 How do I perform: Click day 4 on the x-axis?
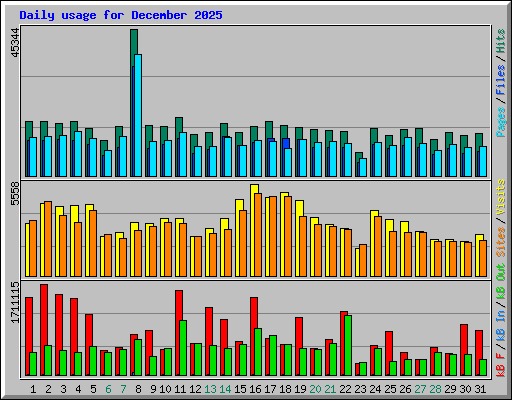pyautogui.click(x=78, y=389)
